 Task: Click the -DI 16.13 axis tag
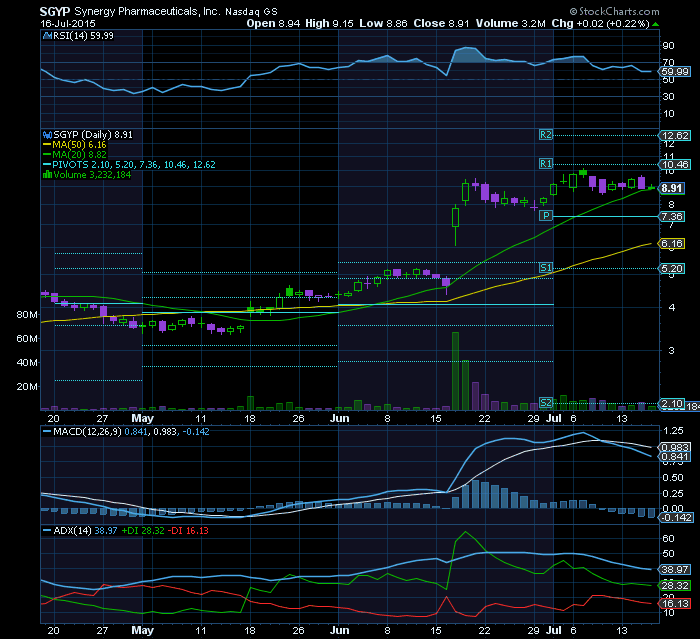(x=675, y=604)
